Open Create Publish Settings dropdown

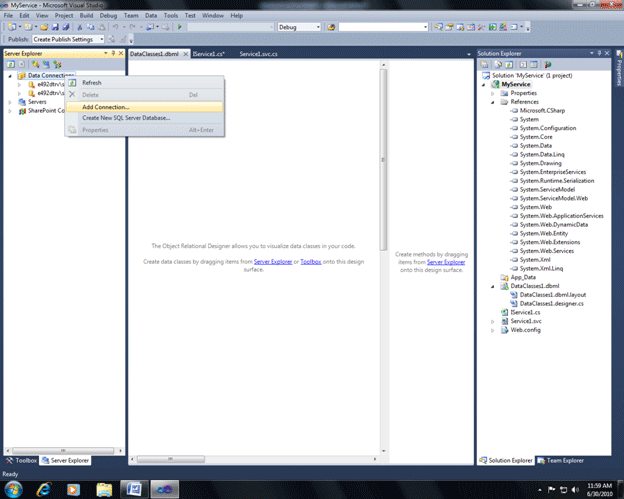click(101, 39)
